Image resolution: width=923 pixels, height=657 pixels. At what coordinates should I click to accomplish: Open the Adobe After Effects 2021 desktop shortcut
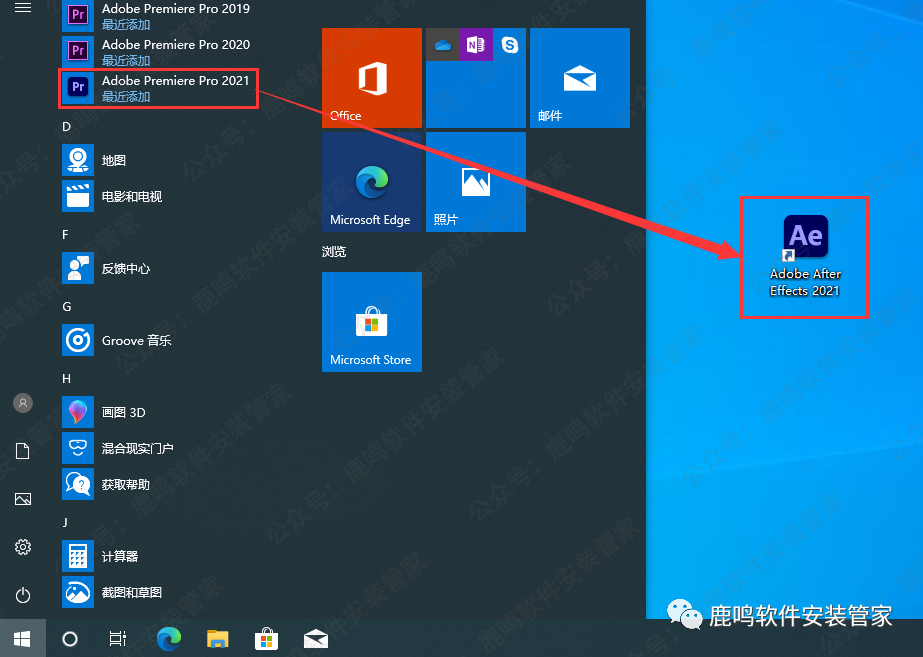pyautogui.click(x=805, y=257)
